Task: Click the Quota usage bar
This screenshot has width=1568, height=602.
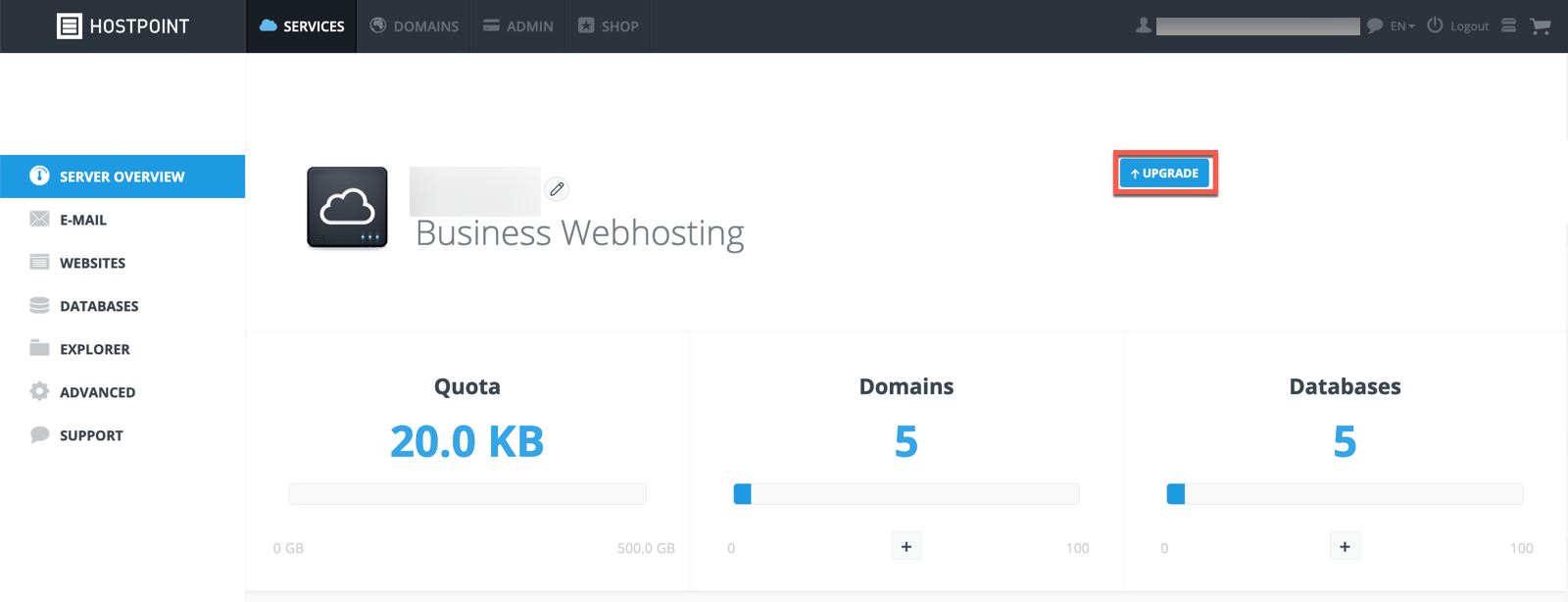Action: pyautogui.click(x=467, y=494)
